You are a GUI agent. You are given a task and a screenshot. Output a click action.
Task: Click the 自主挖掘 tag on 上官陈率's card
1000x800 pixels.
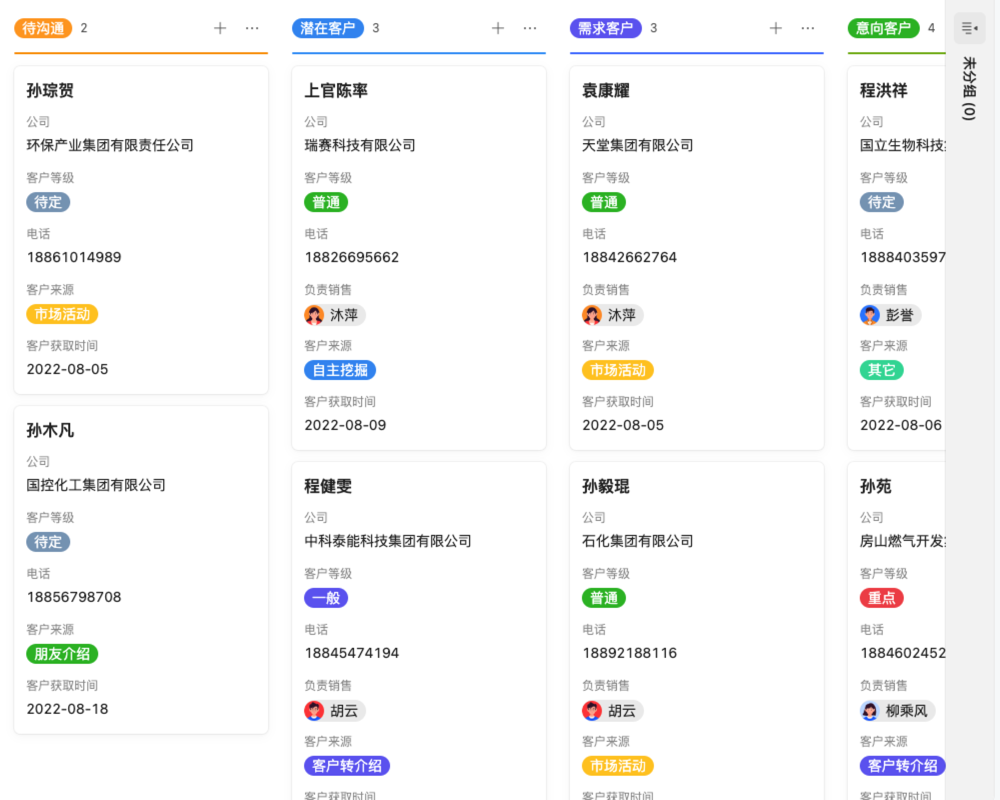(x=339, y=370)
